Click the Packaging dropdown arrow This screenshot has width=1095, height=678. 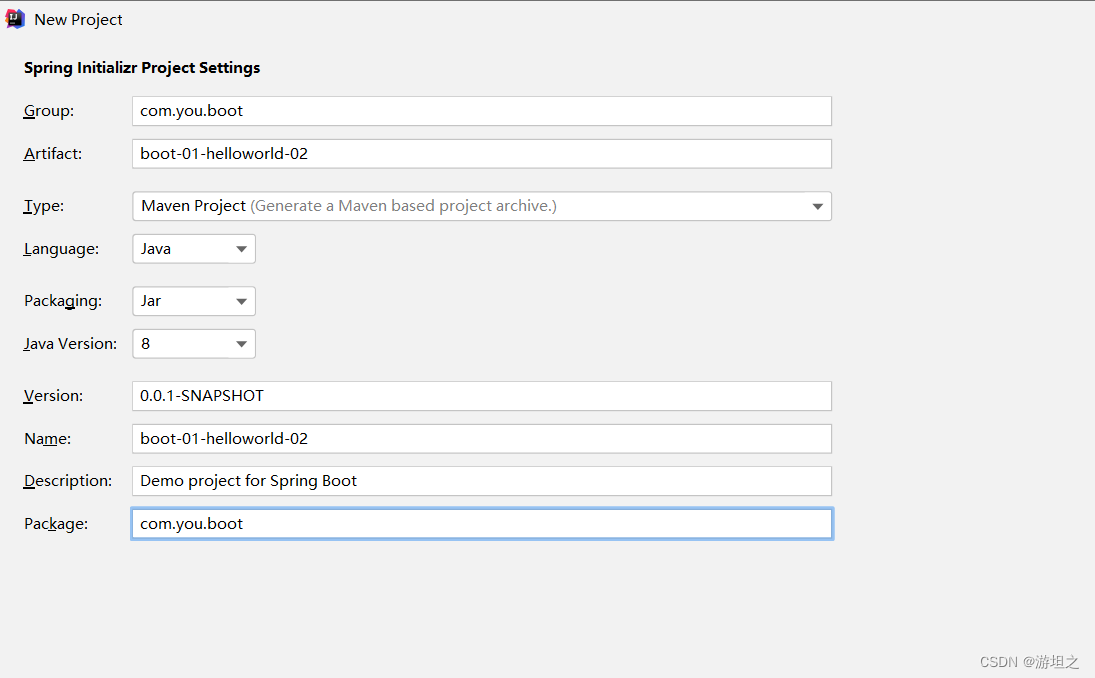(243, 301)
